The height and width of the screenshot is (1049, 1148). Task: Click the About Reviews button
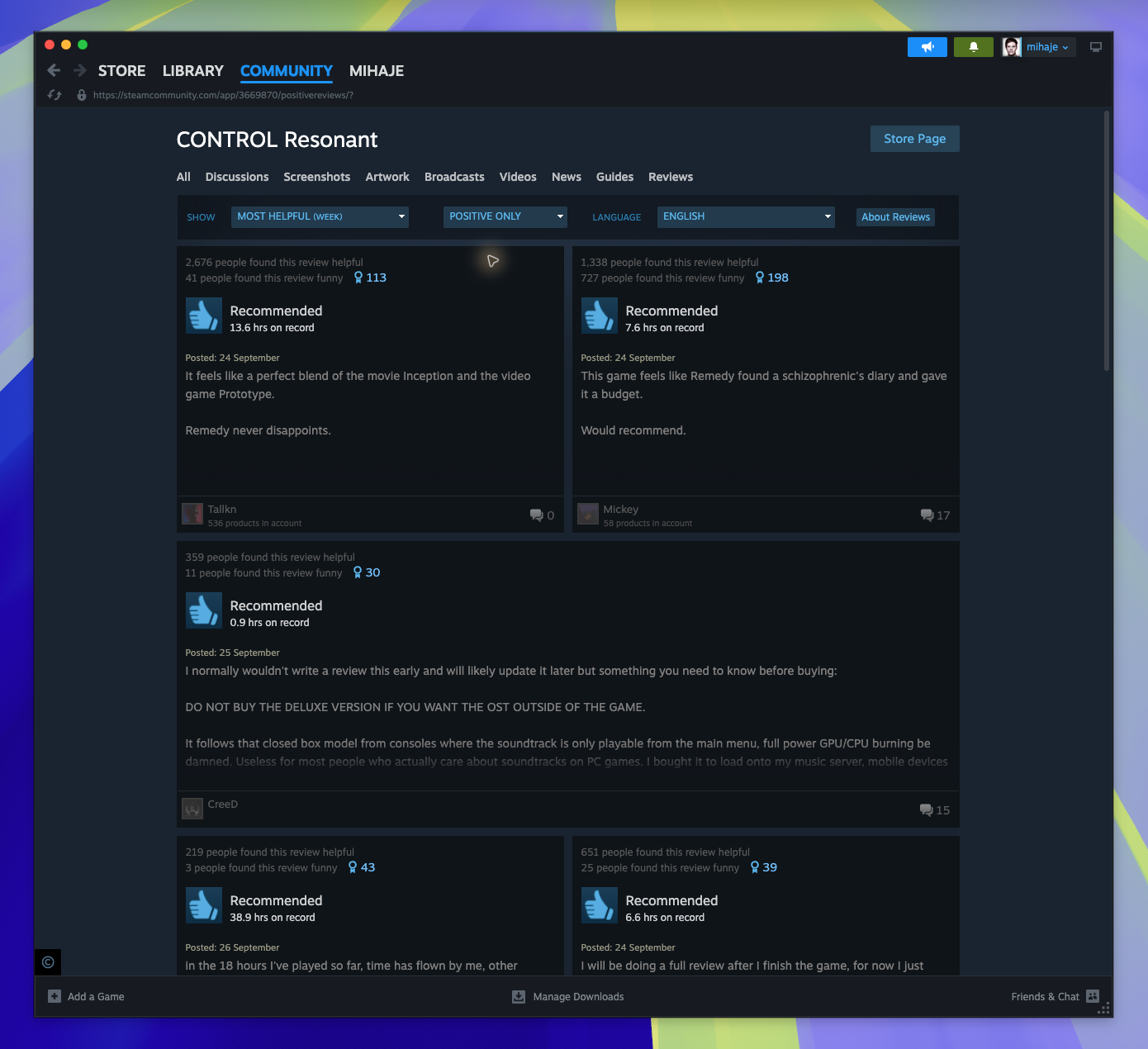(895, 217)
